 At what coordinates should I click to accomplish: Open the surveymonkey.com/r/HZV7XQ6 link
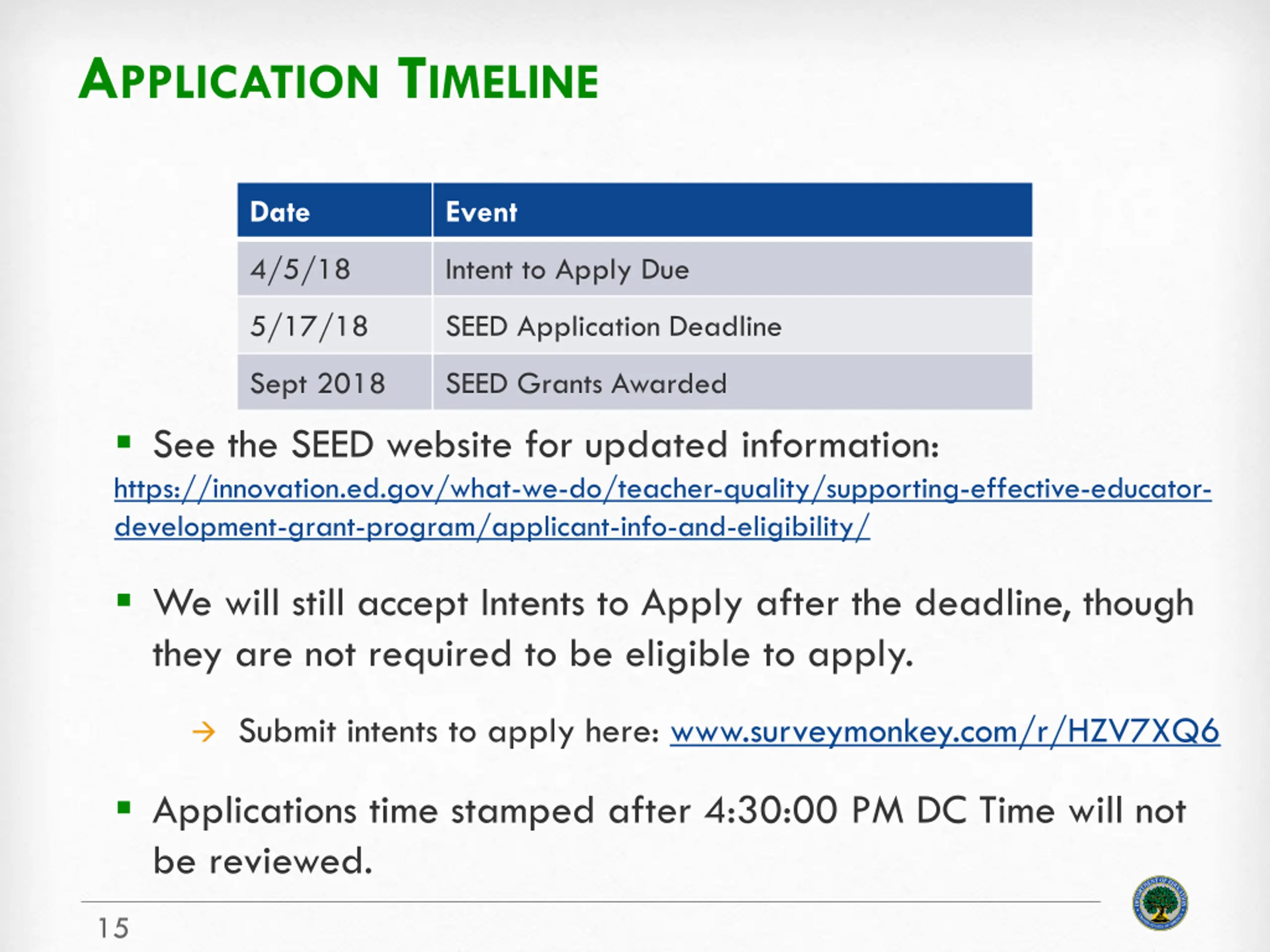tap(945, 732)
